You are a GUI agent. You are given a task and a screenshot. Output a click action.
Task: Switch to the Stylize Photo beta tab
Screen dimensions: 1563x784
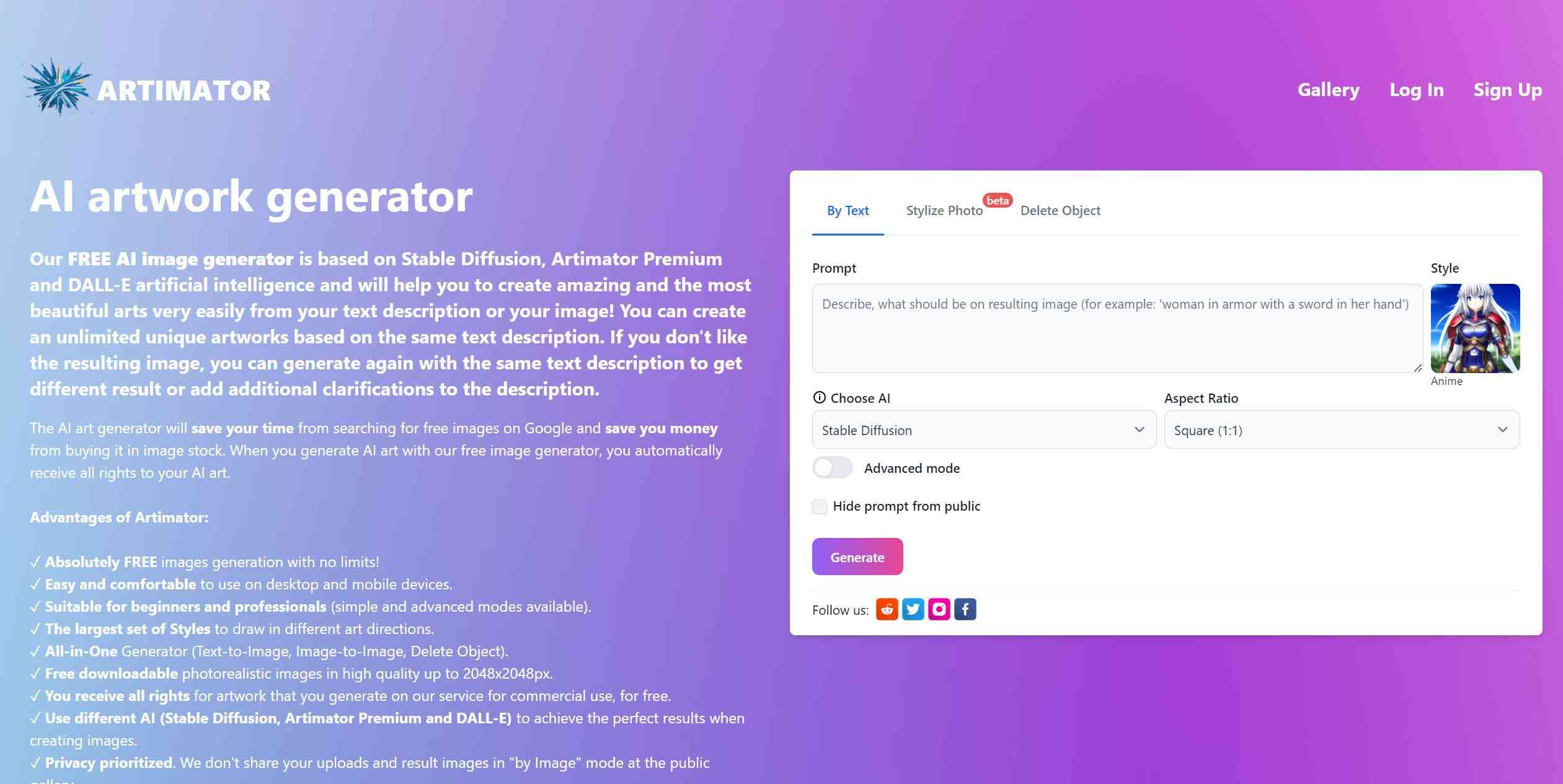(944, 210)
